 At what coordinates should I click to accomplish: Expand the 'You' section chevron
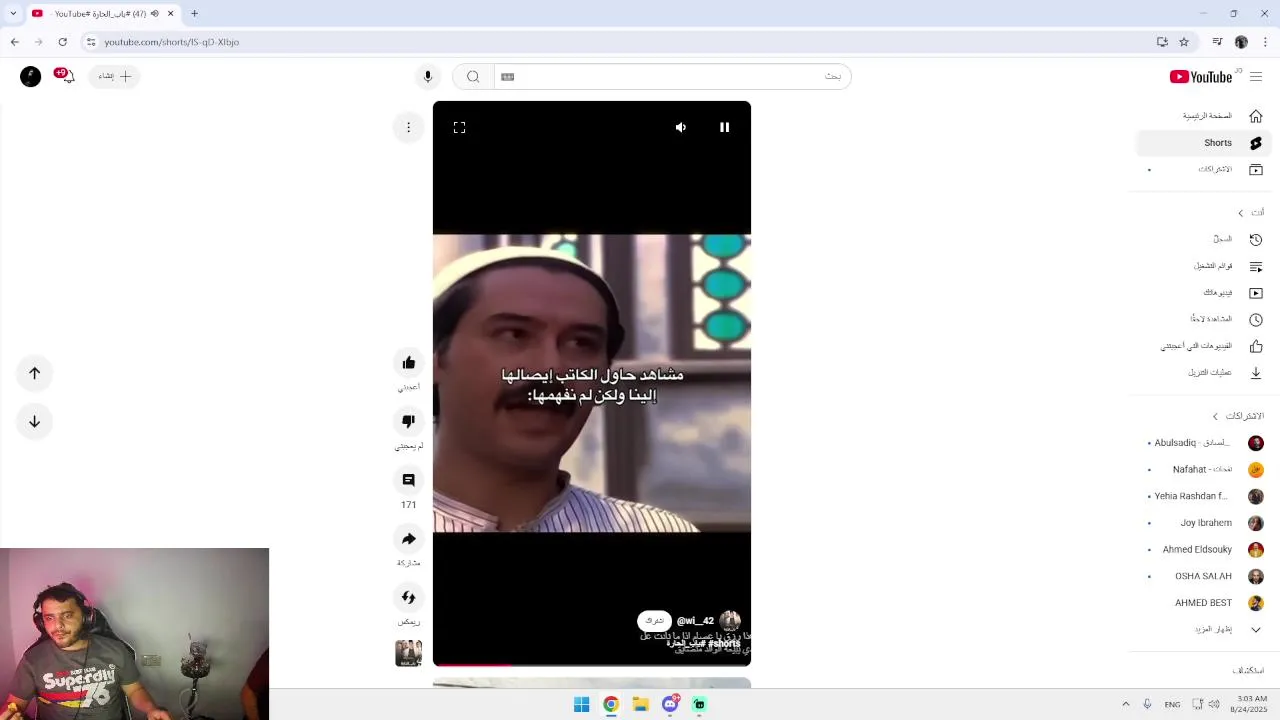pyautogui.click(x=1241, y=213)
